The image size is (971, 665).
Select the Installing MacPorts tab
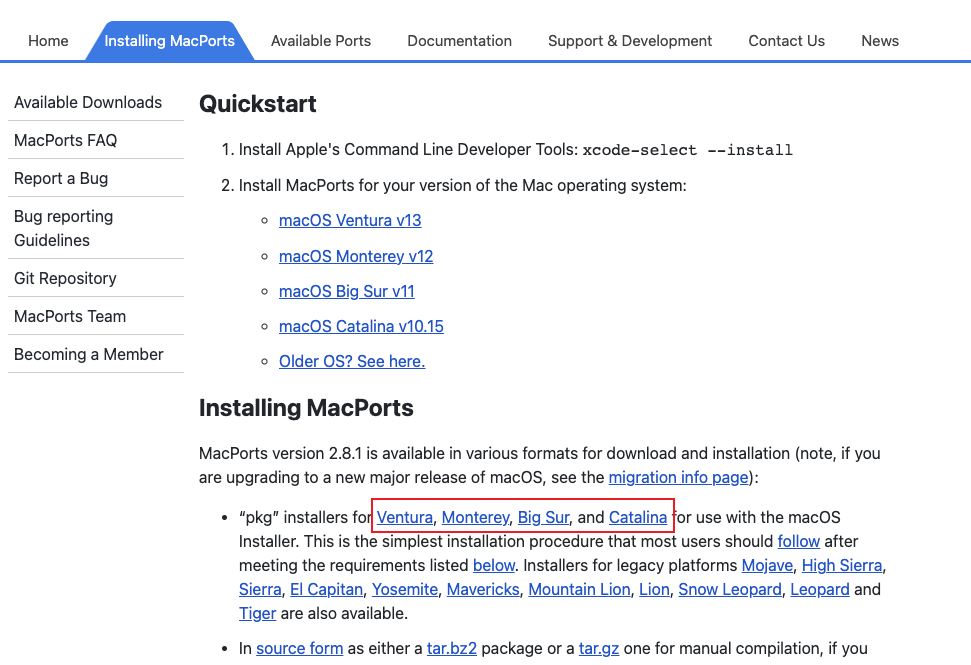click(169, 41)
